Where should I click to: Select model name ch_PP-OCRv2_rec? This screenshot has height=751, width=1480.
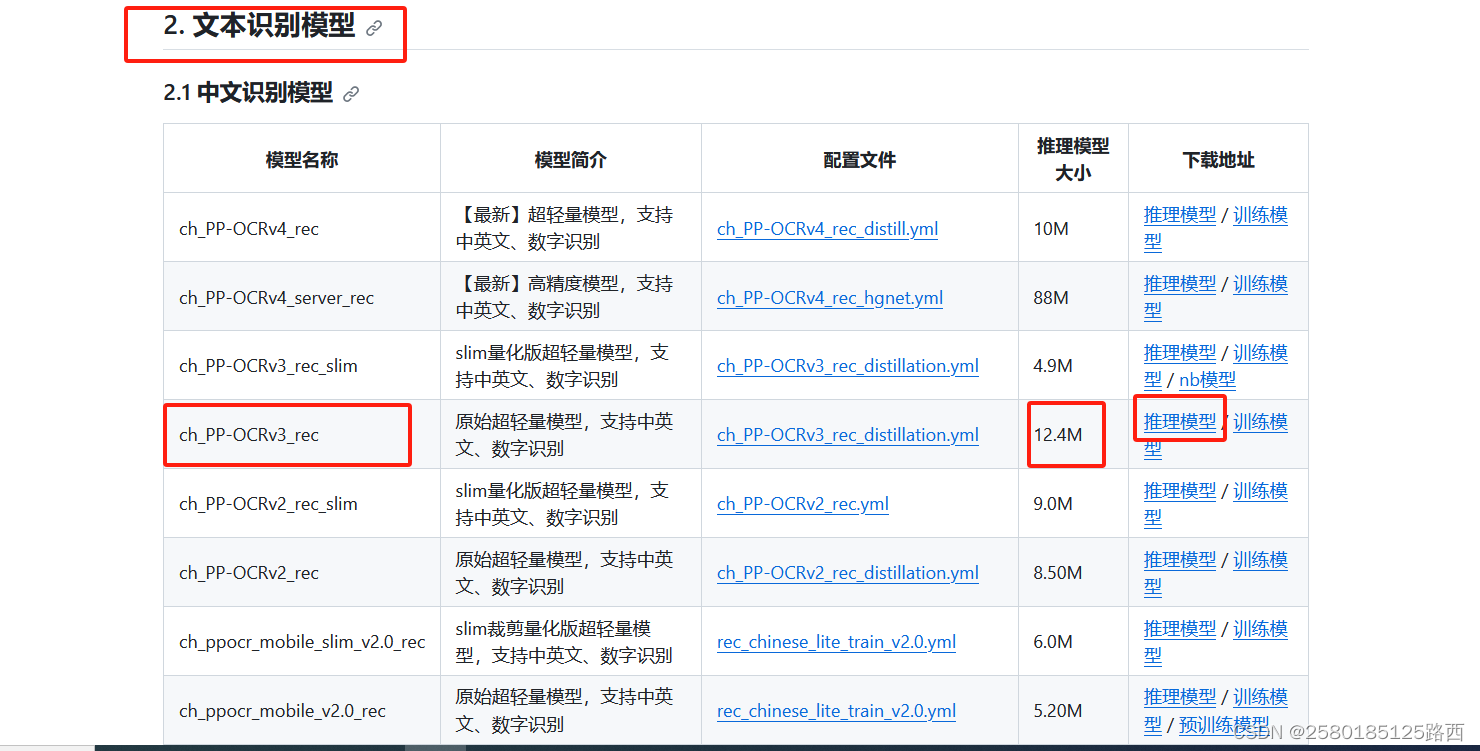pyautogui.click(x=249, y=573)
